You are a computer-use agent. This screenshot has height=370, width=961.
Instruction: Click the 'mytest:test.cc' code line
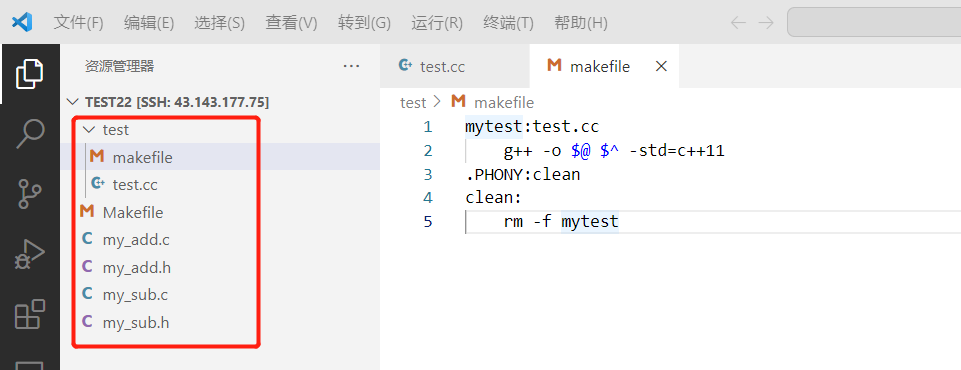532,127
